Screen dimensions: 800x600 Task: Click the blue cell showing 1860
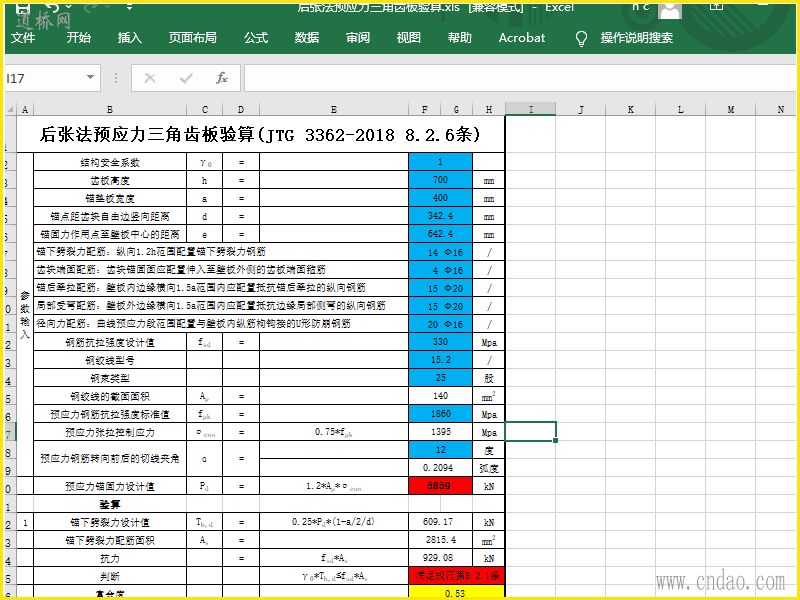pos(440,414)
